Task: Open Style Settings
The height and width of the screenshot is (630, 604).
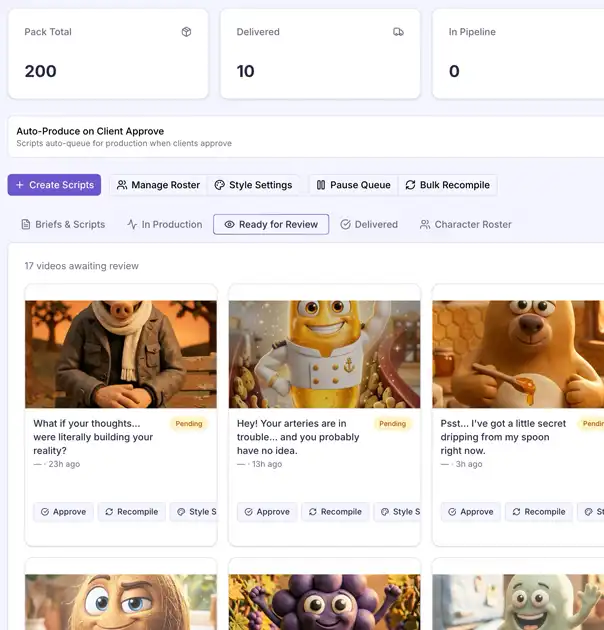Action: [253, 185]
